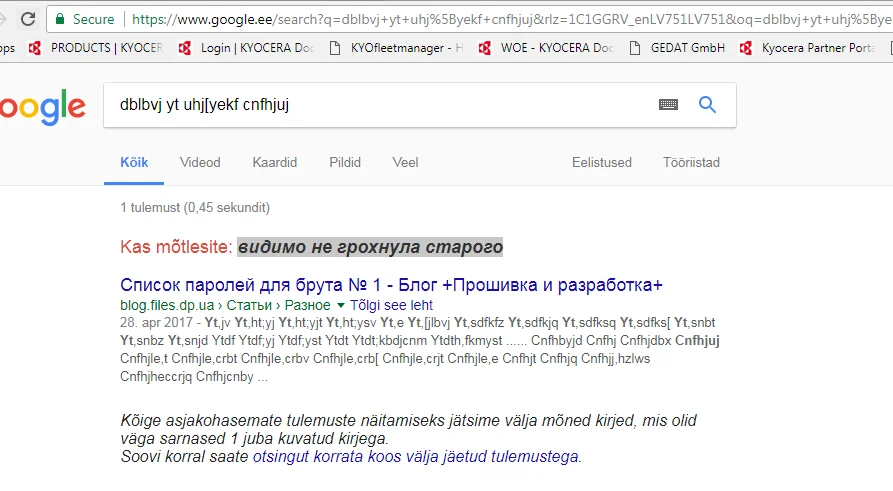
Task: Open WOE - KYOCERA Doc bookmark
Action: pyautogui.click(x=547, y=48)
